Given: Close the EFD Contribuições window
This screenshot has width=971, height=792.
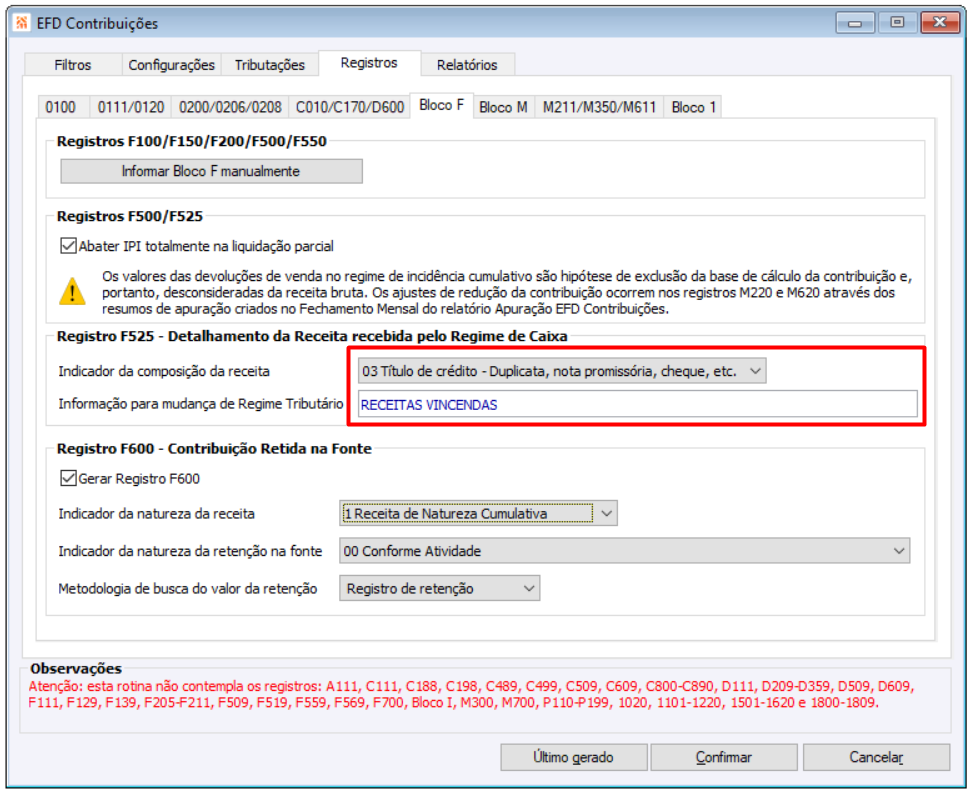Looking at the screenshot, I should point(939,23).
